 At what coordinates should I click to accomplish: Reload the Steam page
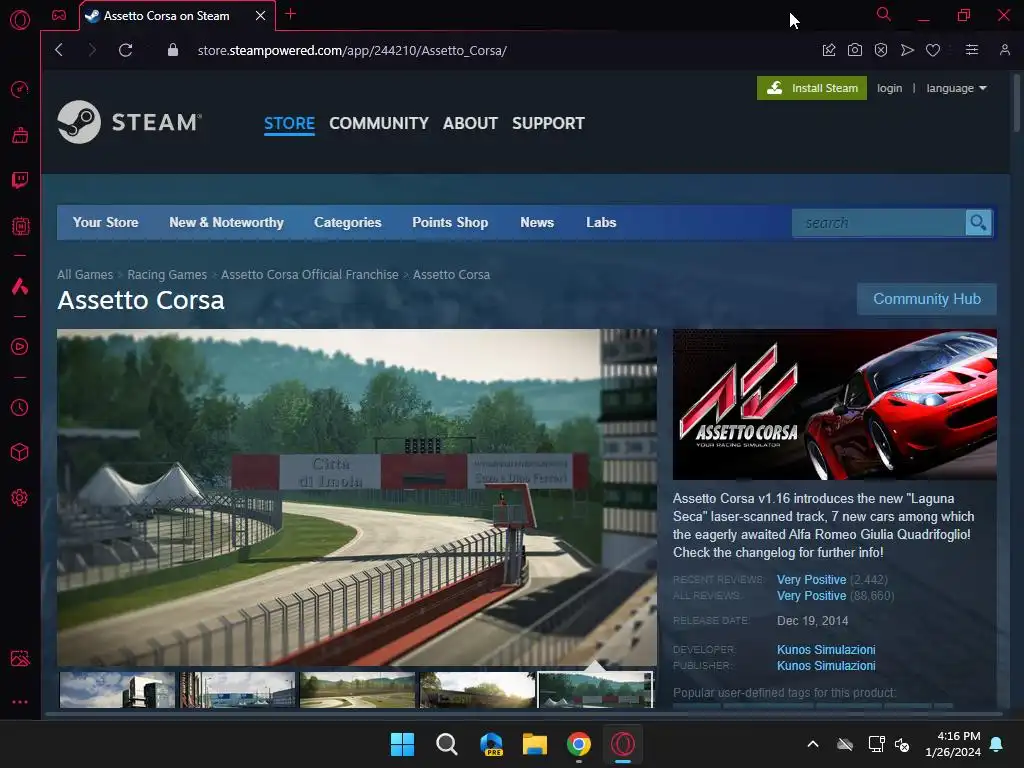click(x=125, y=50)
